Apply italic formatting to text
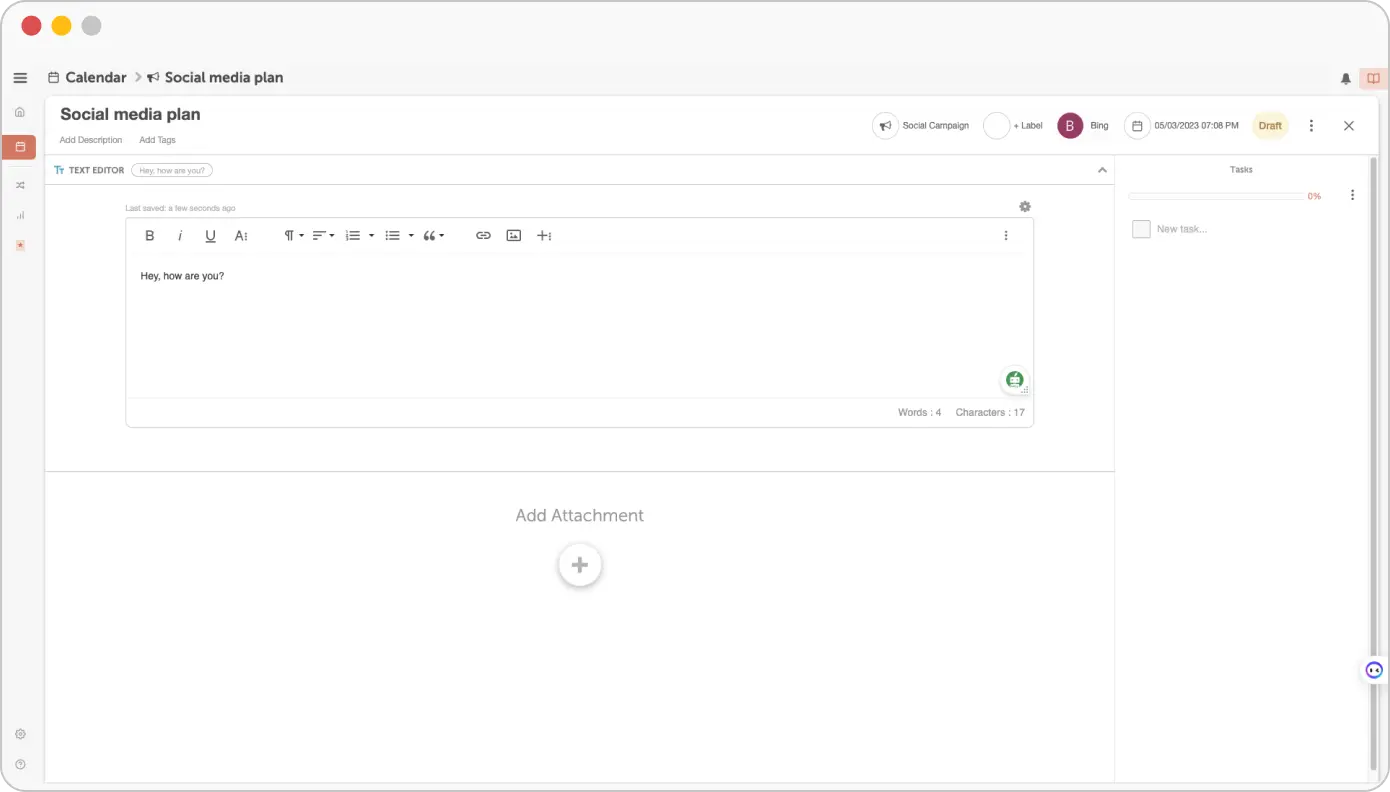Viewport: 1390px width, 792px height. tap(180, 236)
